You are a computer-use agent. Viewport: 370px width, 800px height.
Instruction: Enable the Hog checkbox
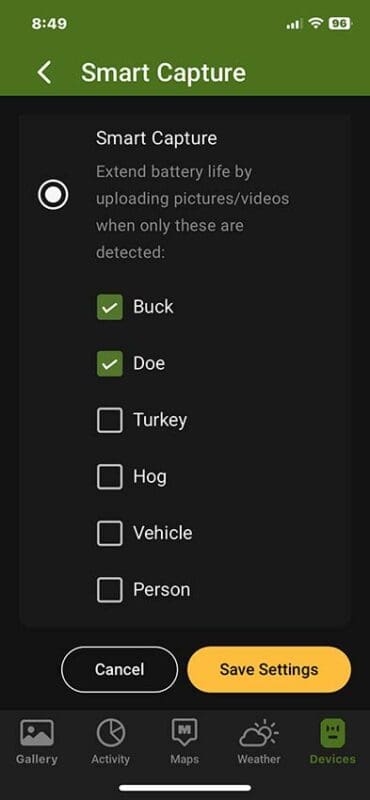tap(110, 477)
